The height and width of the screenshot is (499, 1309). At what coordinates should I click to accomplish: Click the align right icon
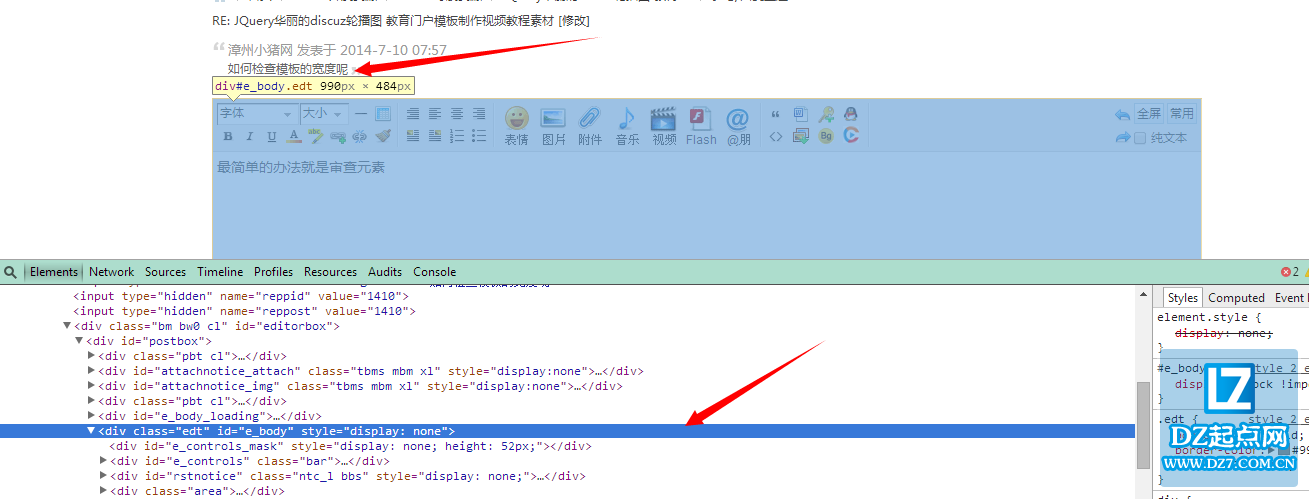click(x=479, y=114)
